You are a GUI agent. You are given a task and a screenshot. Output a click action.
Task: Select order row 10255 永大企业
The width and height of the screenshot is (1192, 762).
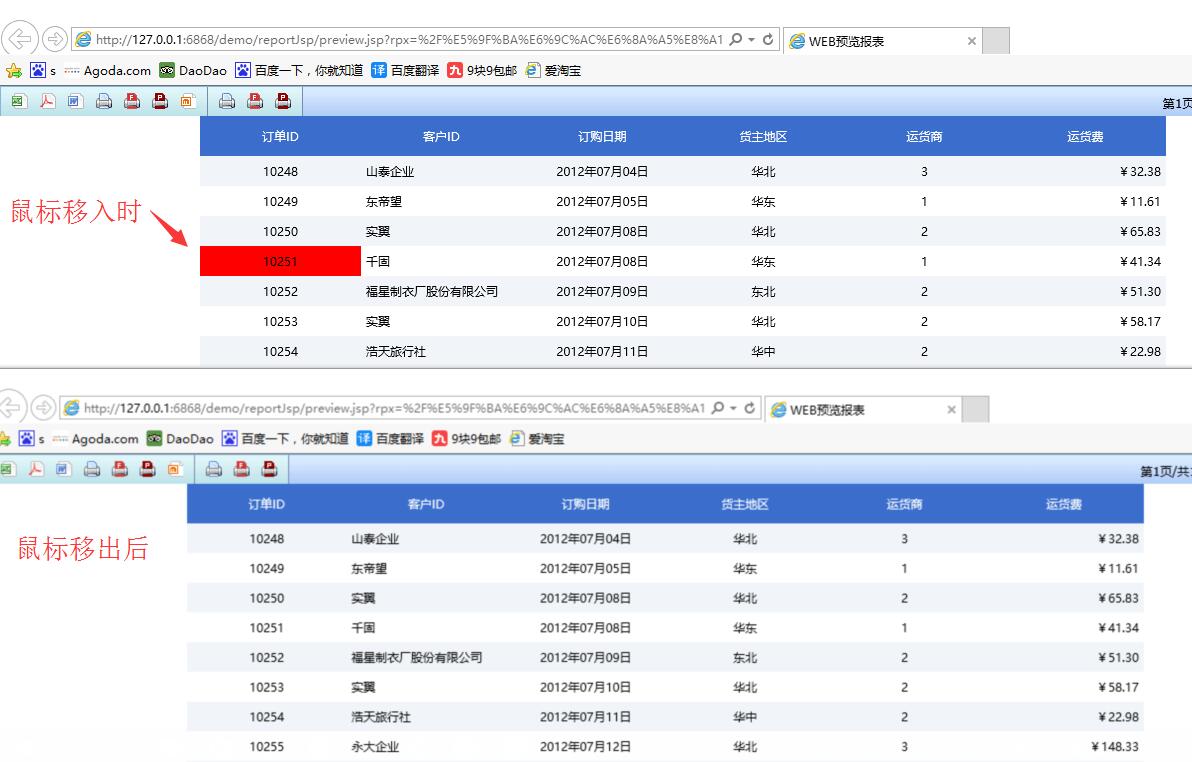point(664,747)
